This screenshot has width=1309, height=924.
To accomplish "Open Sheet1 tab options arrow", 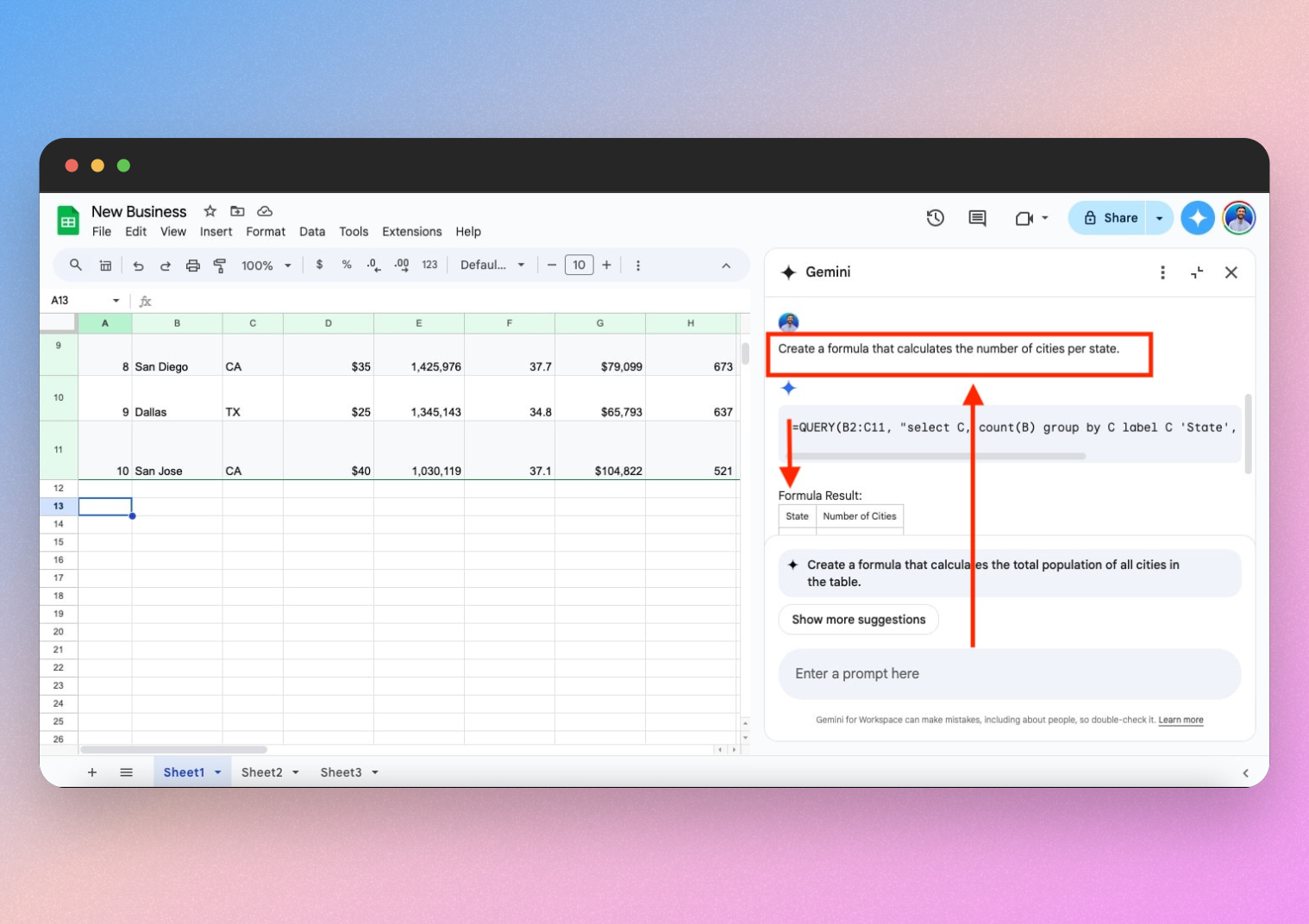I will (217, 772).
